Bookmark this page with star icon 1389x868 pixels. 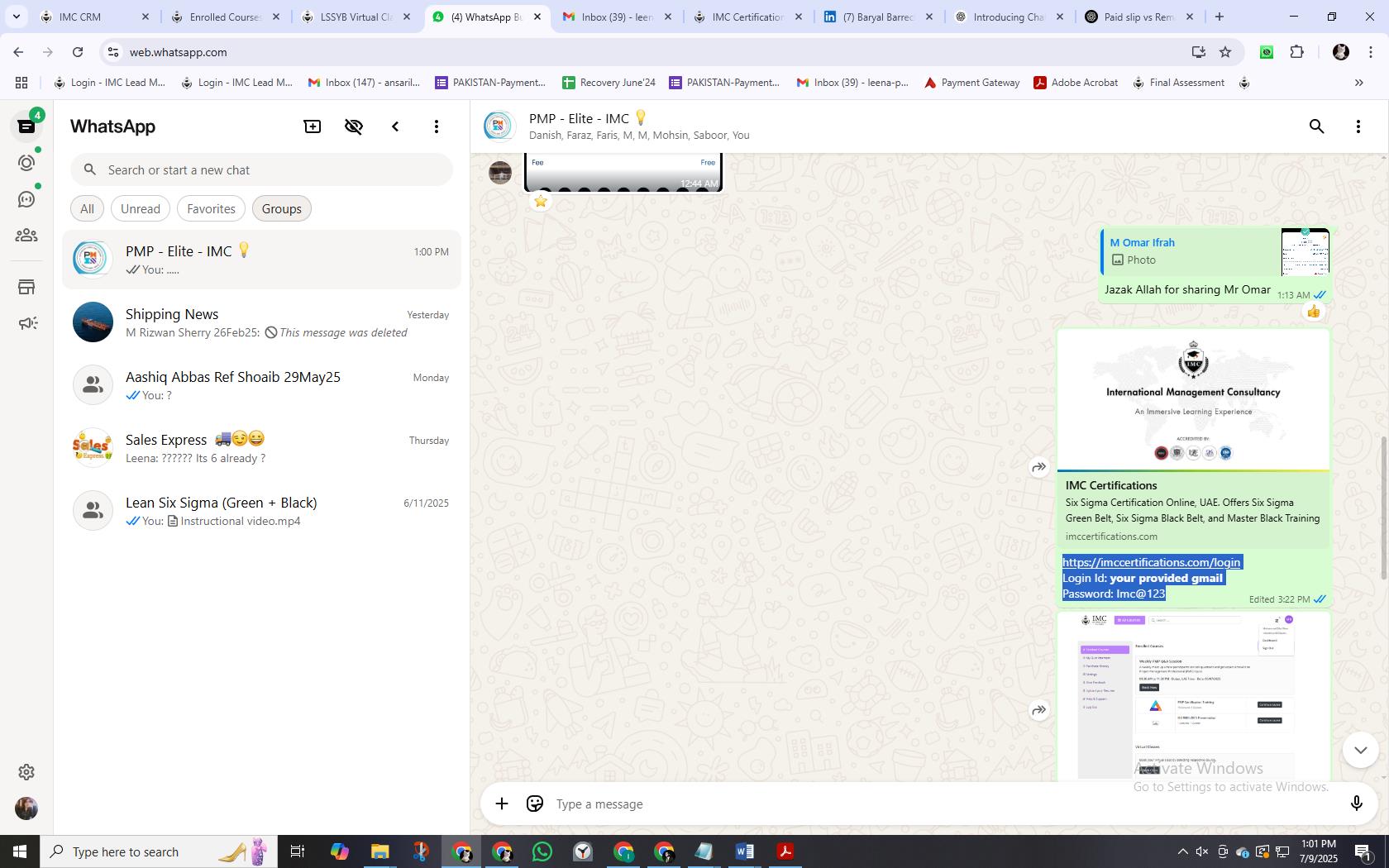1225,52
